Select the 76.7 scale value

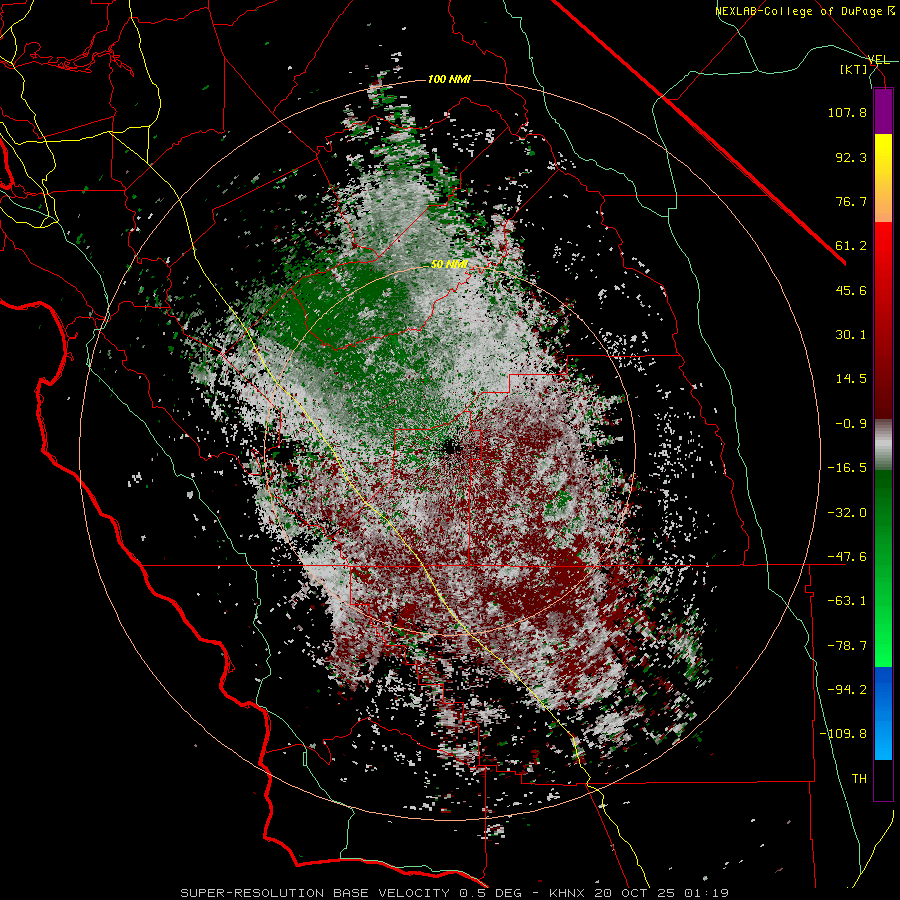tap(851, 201)
